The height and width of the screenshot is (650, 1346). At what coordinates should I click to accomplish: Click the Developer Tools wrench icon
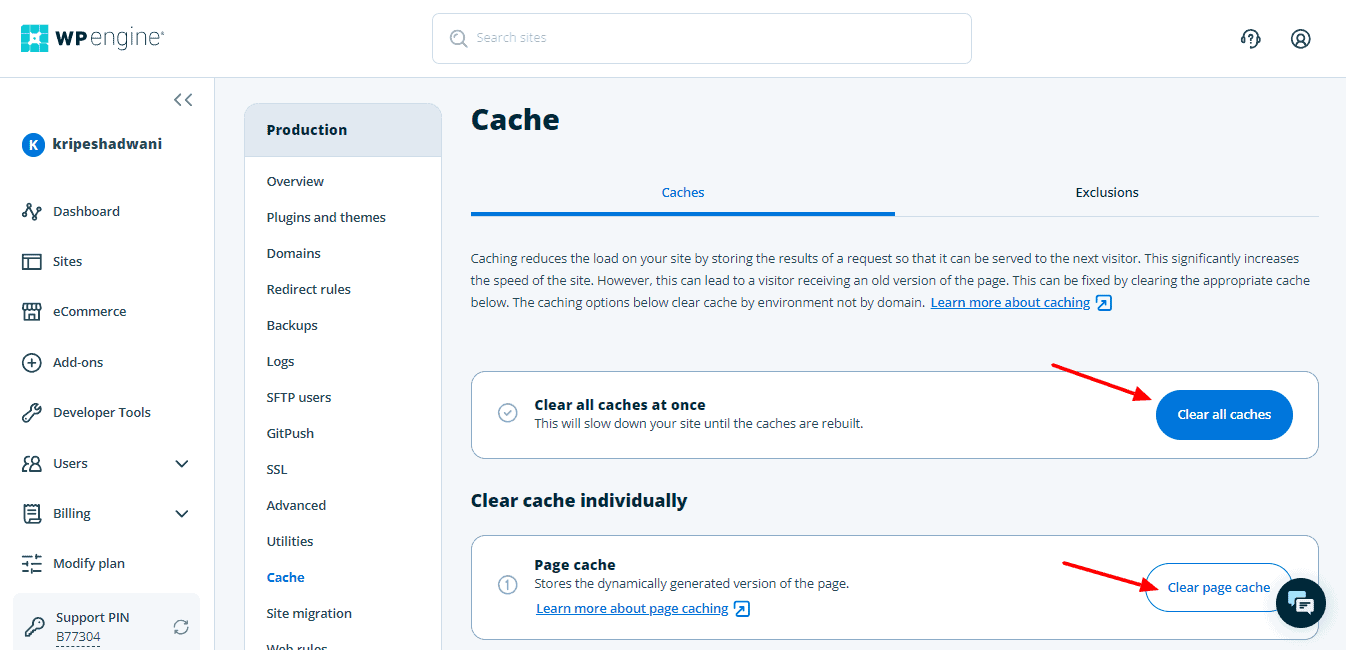tap(32, 412)
